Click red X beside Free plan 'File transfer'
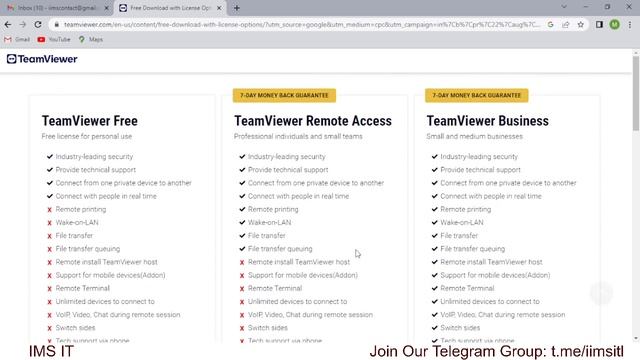The image size is (640, 360). pyautogui.click(x=49, y=236)
